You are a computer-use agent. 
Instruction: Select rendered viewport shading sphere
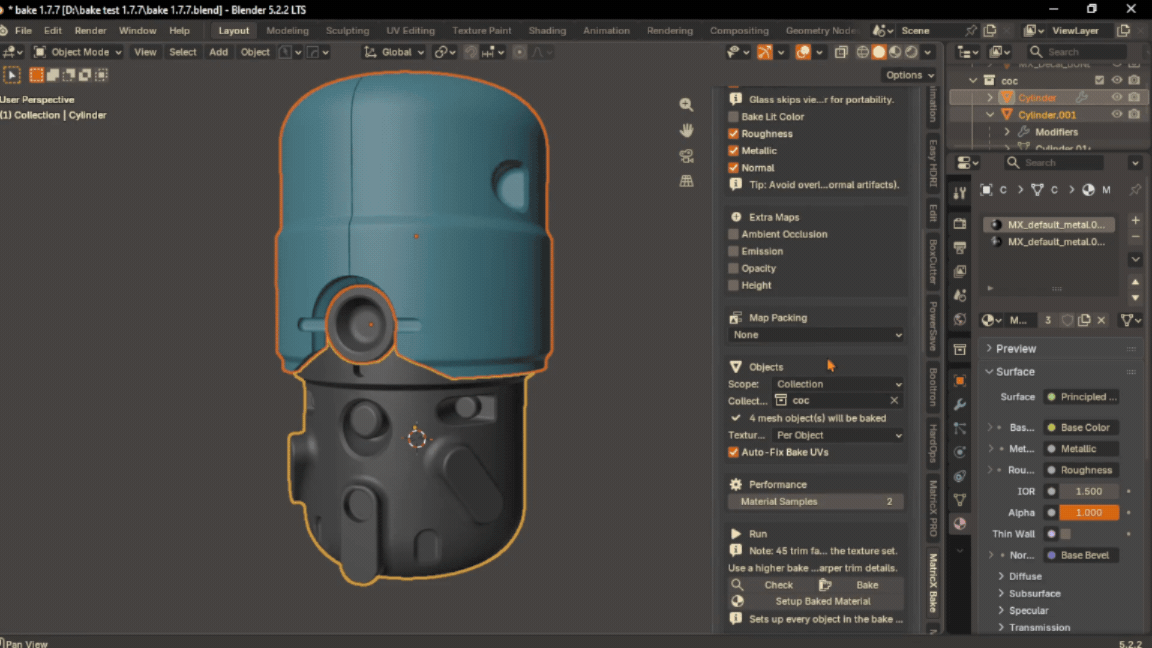coord(911,52)
